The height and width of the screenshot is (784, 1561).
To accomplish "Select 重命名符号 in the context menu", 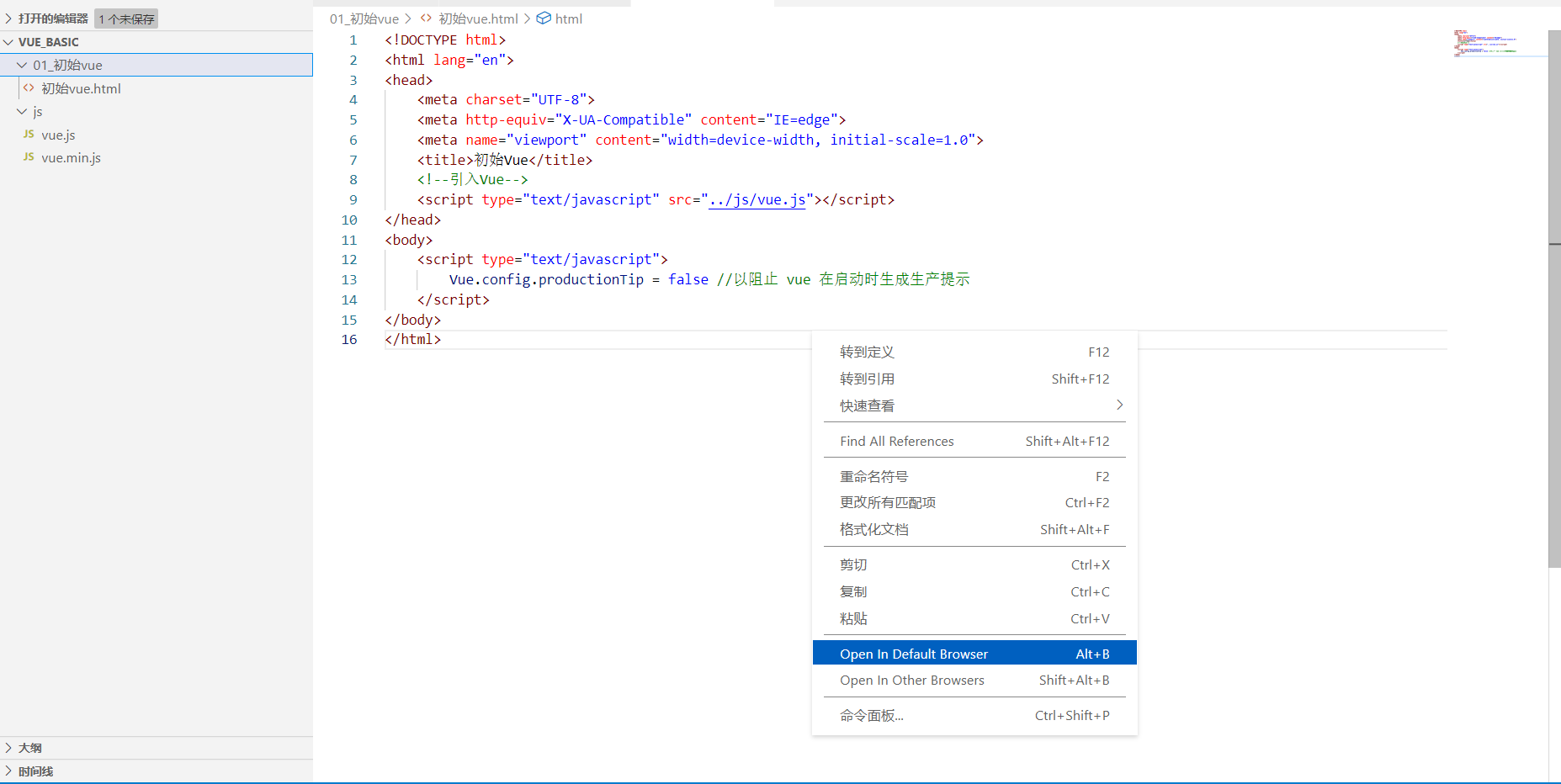I will (974, 476).
